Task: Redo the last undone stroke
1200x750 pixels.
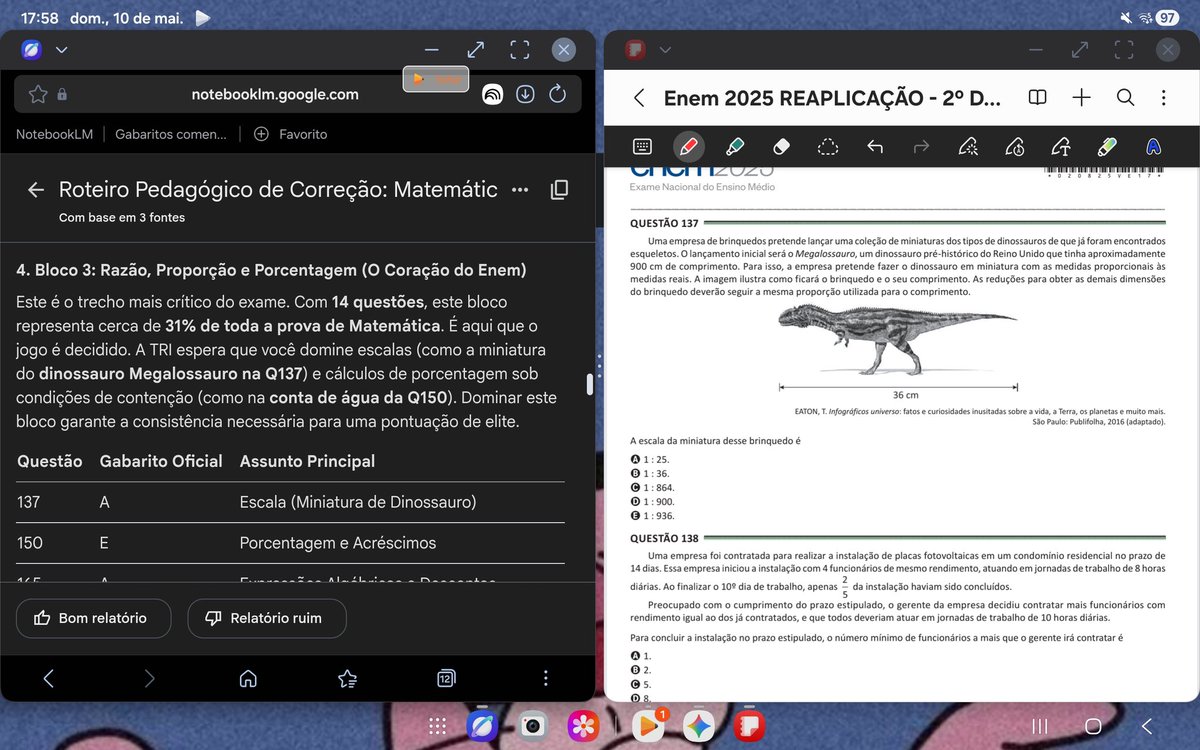Action: click(921, 147)
